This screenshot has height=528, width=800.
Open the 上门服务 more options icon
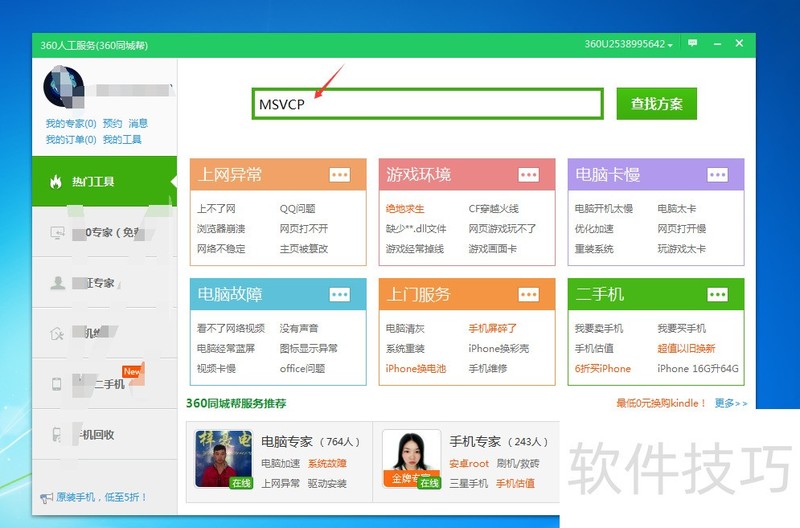[x=529, y=294]
